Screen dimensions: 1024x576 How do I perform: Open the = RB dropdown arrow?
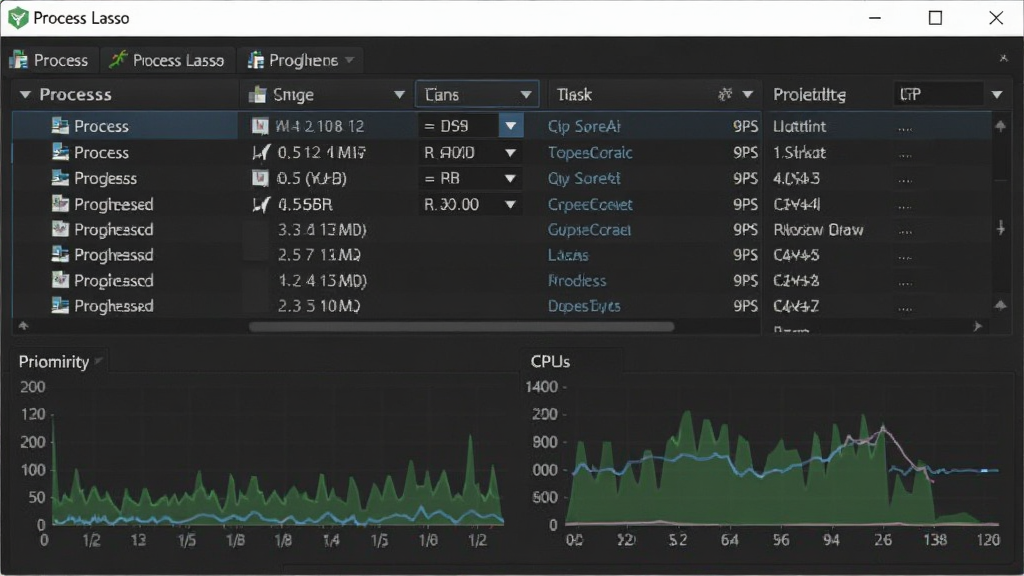coord(511,178)
